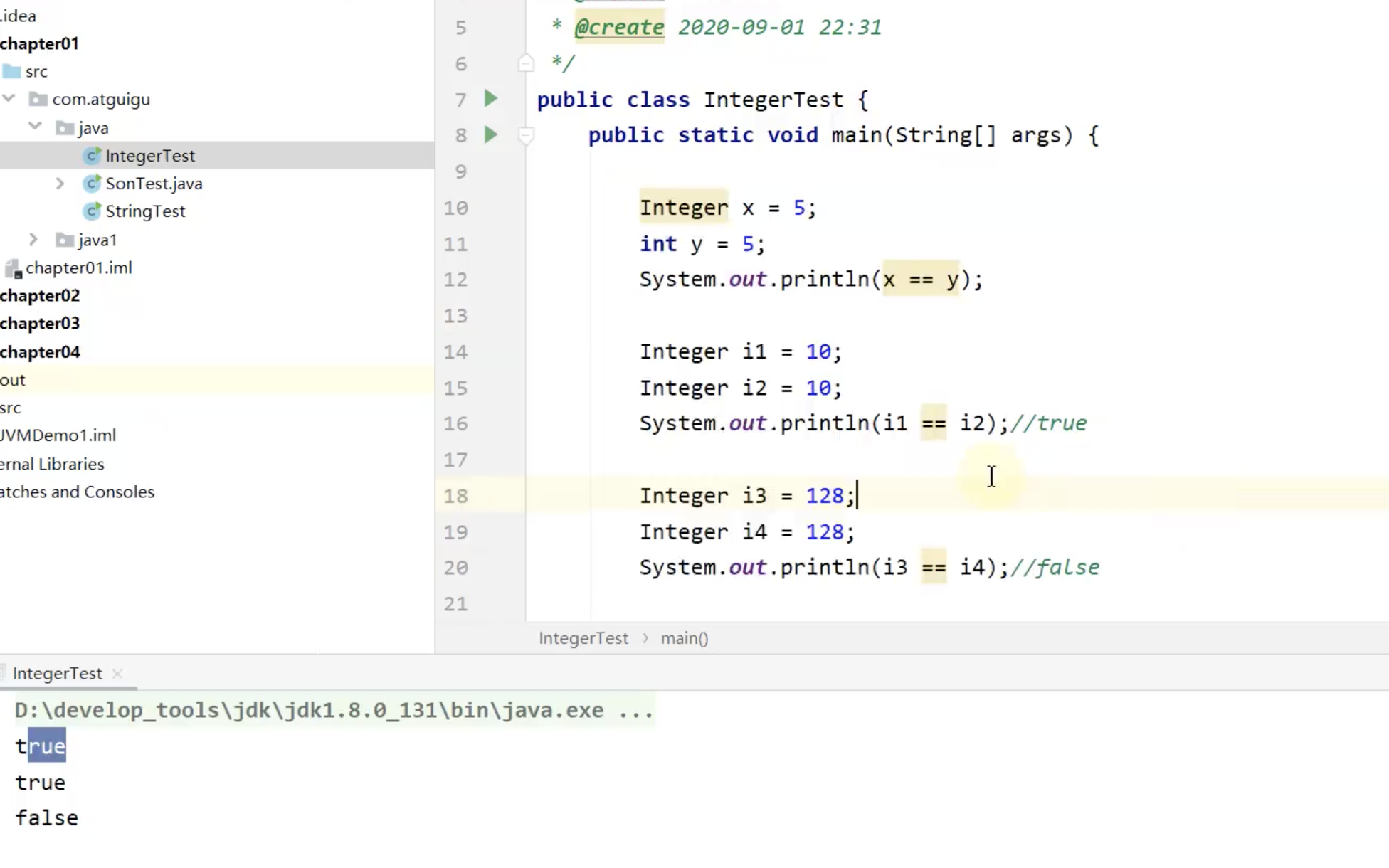This screenshot has width=1389, height=868.
Task: Click the java1 folder icon
Action: tap(65, 240)
